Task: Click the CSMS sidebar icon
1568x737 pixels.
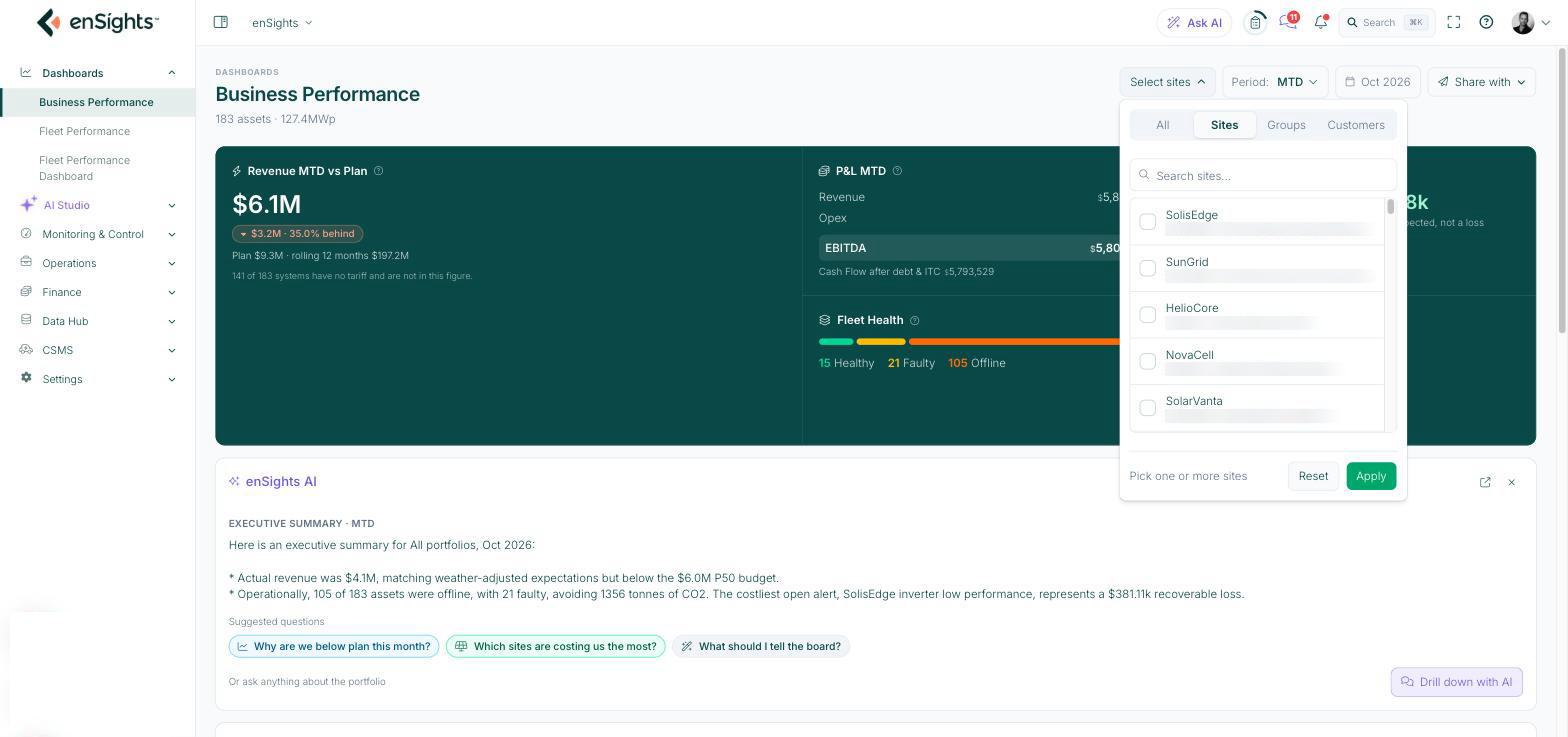Action: (x=26, y=349)
